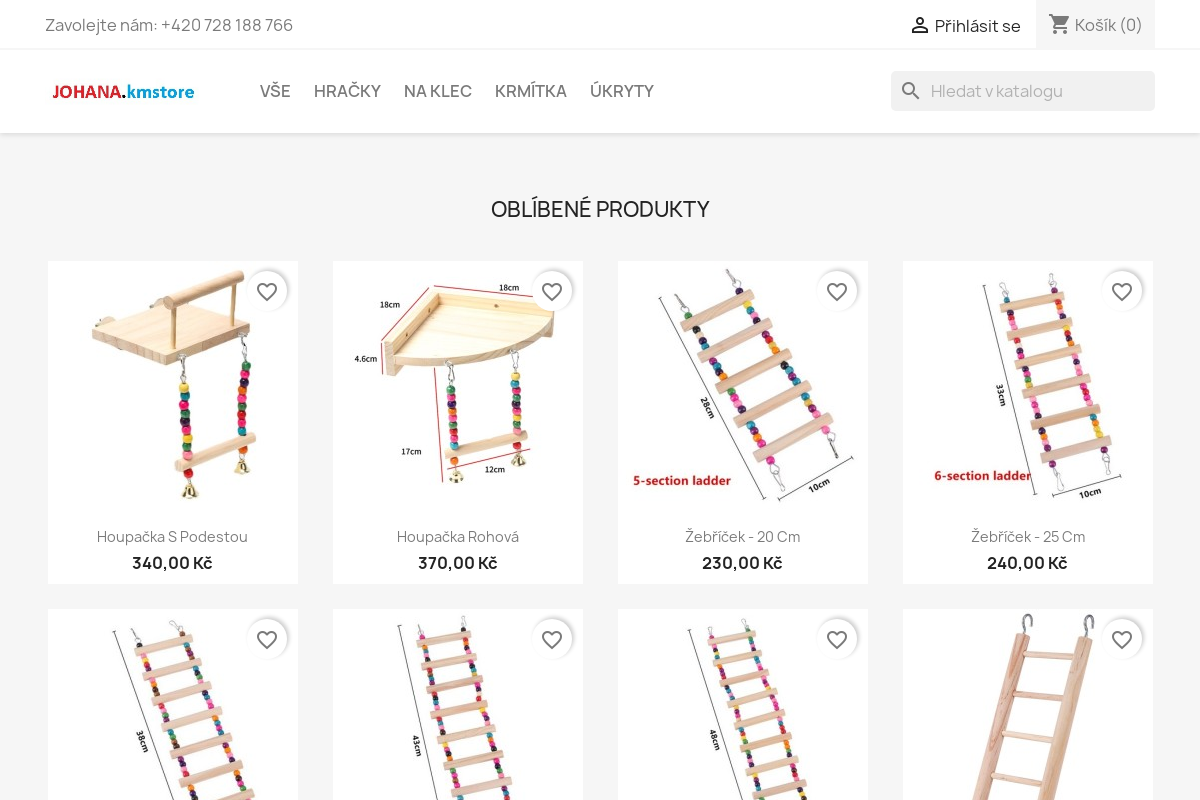Viewport: 1200px width, 800px height.
Task: Favorite the 48cm ladder product
Action: (x=837, y=640)
